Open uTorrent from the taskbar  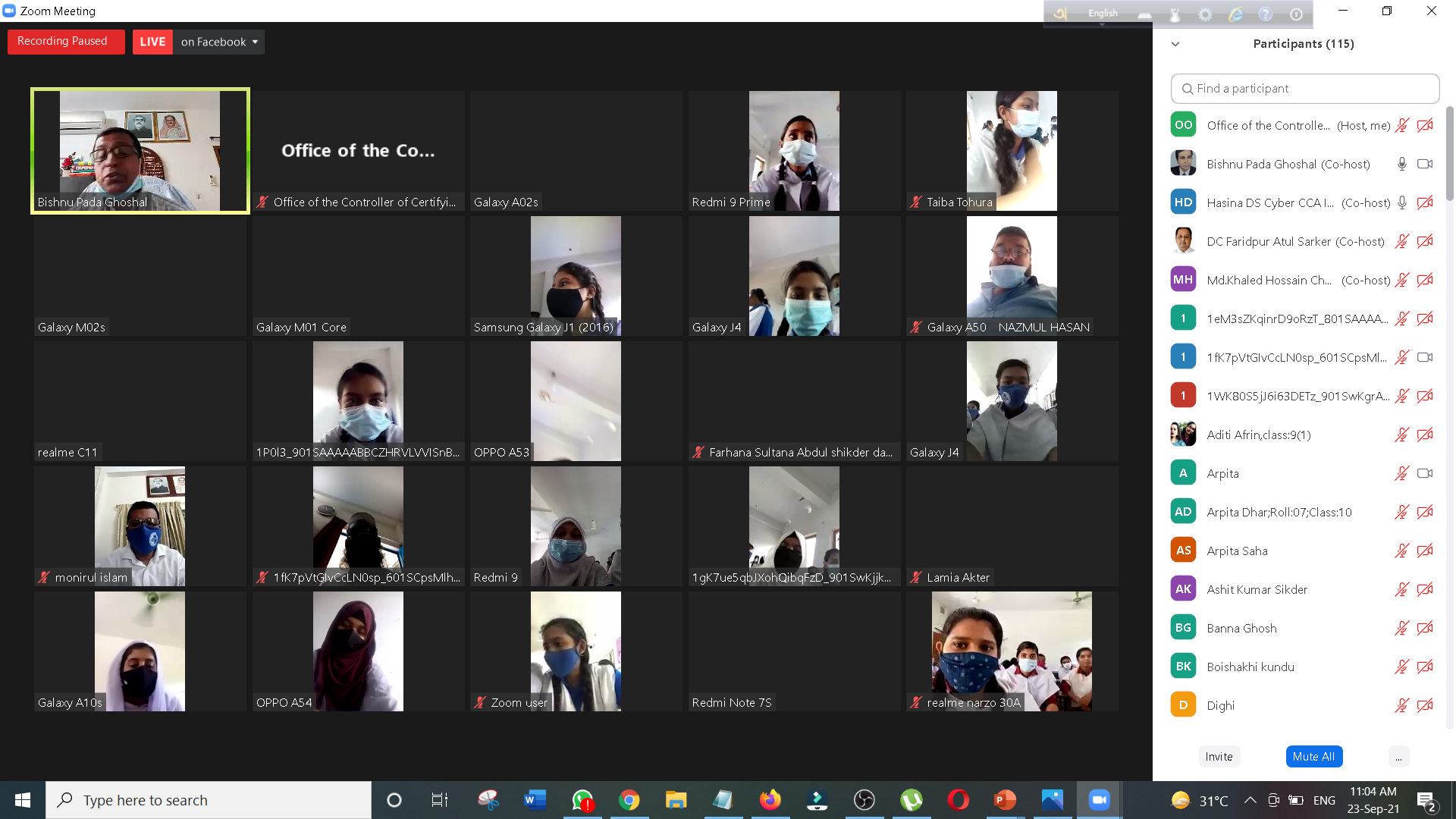pyautogui.click(x=912, y=800)
